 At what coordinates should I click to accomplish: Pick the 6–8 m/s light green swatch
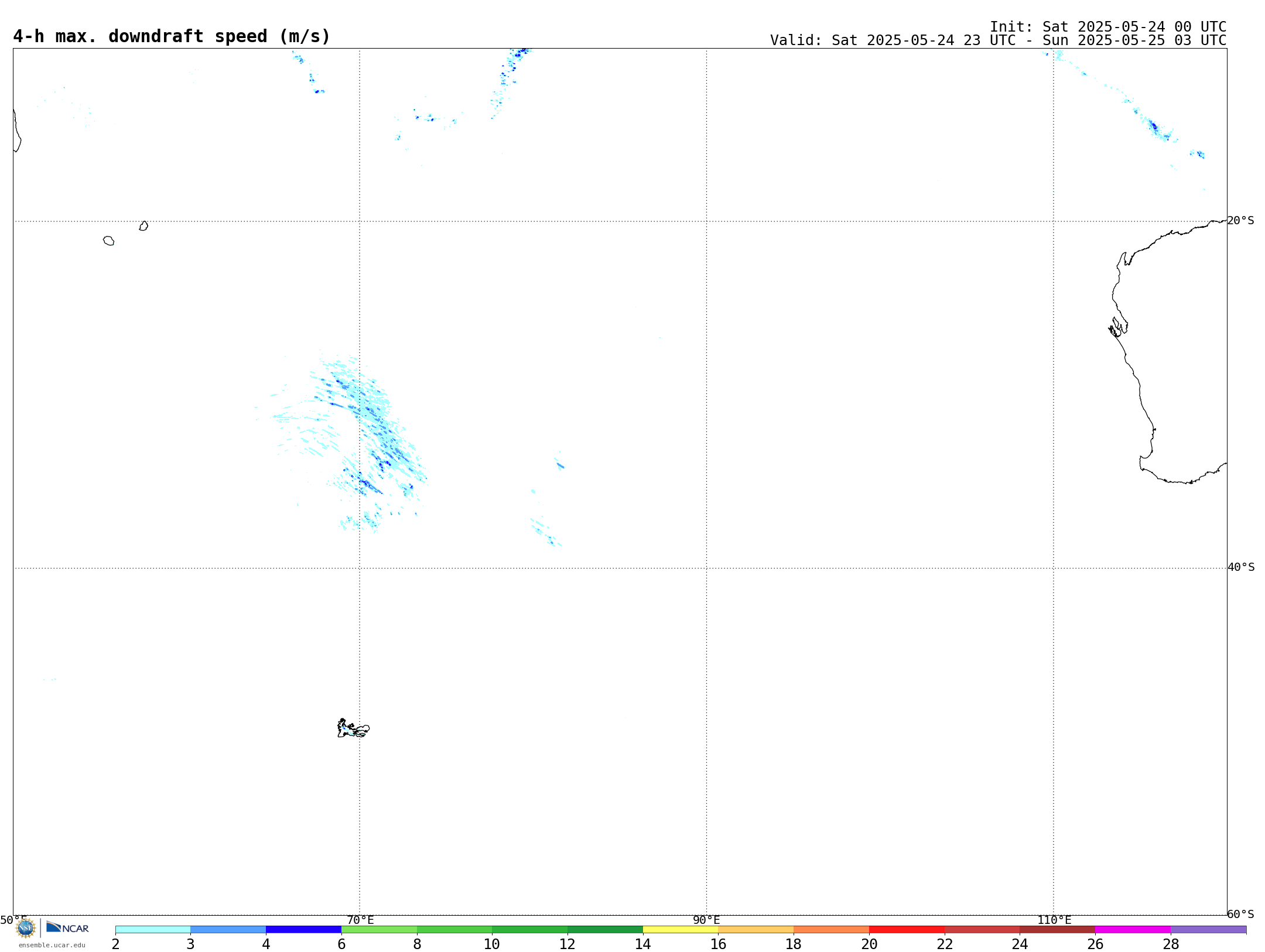(x=379, y=930)
